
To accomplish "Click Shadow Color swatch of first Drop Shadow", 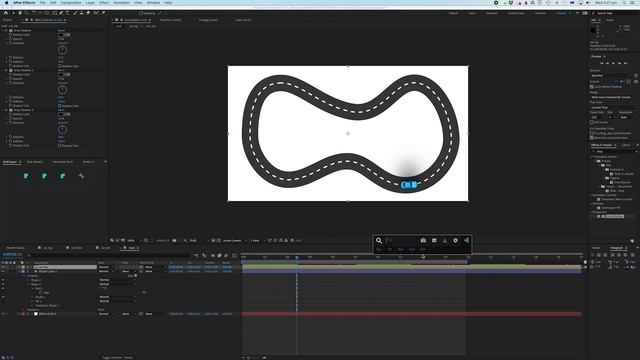I will (x=61, y=35).
